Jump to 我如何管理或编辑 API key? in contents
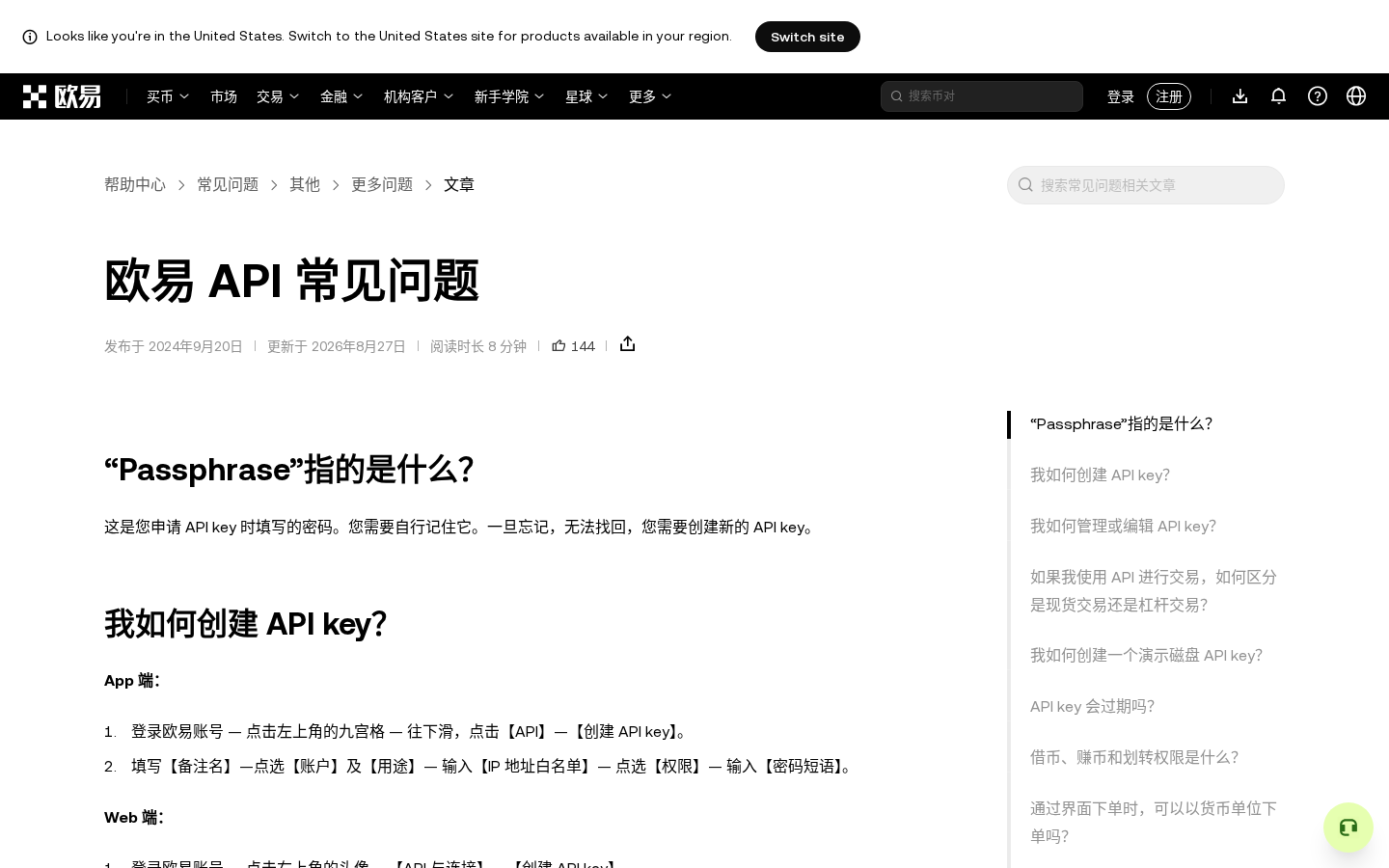 [x=1123, y=527]
